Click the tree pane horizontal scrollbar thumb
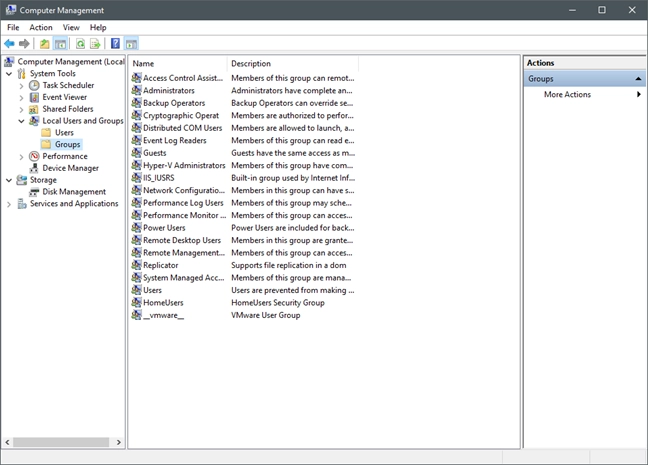 tap(61, 442)
